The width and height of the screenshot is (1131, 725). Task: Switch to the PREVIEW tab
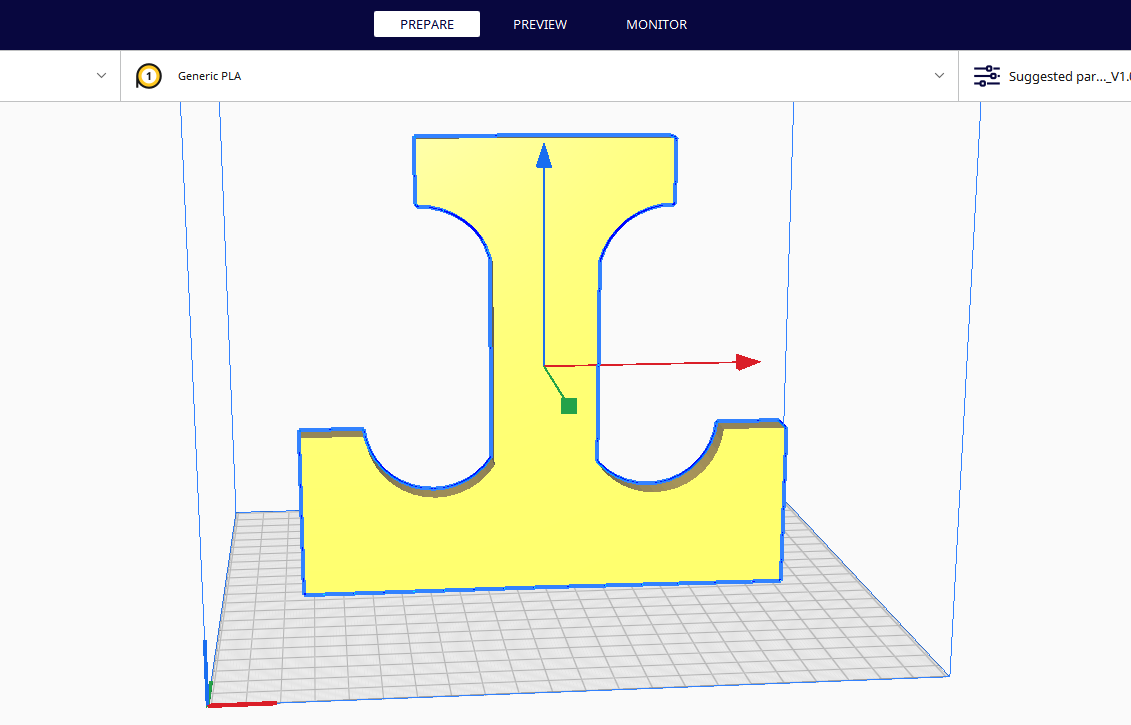click(x=540, y=24)
